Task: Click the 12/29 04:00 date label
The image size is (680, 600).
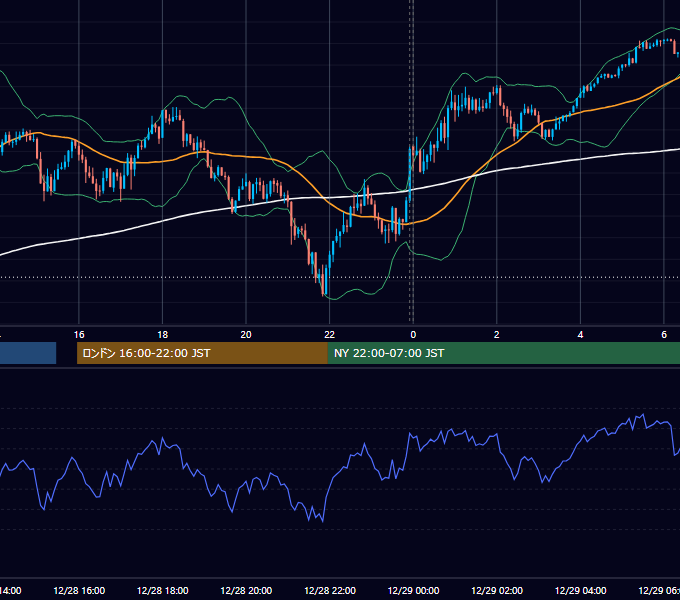Action: [580, 590]
